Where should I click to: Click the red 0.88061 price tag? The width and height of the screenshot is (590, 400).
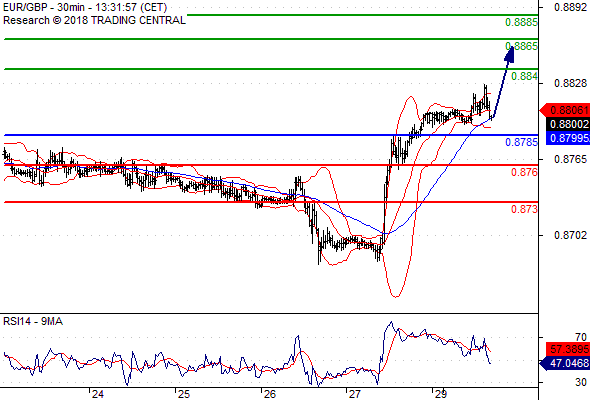[x=565, y=110]
